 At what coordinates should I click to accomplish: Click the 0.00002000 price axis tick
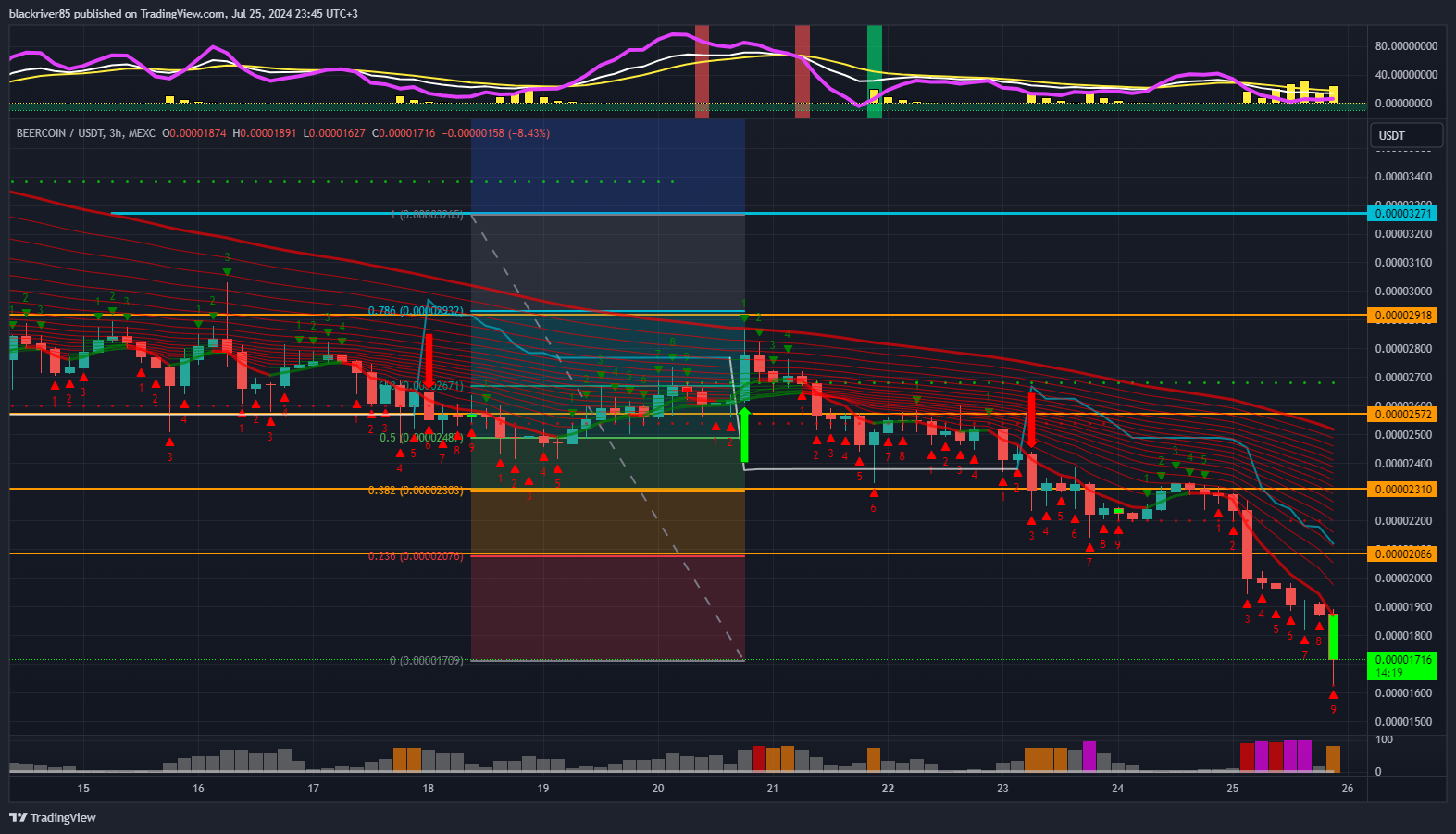[1403, 579]
